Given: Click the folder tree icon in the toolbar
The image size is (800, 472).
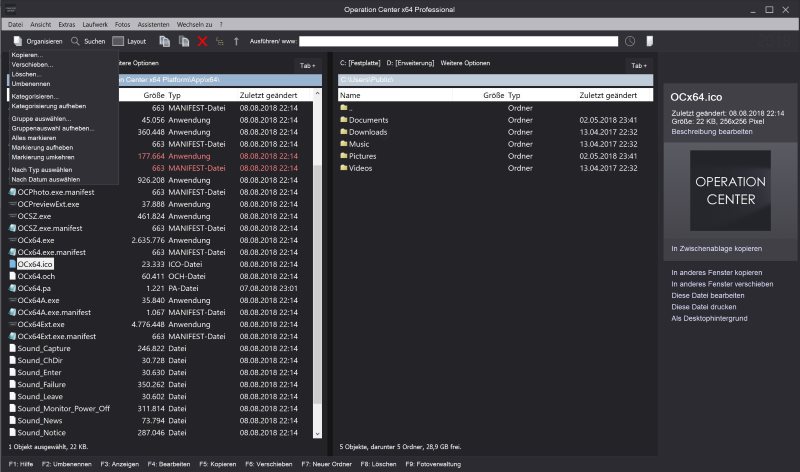Looking at the screenshot, I should (x=219, y=41).
